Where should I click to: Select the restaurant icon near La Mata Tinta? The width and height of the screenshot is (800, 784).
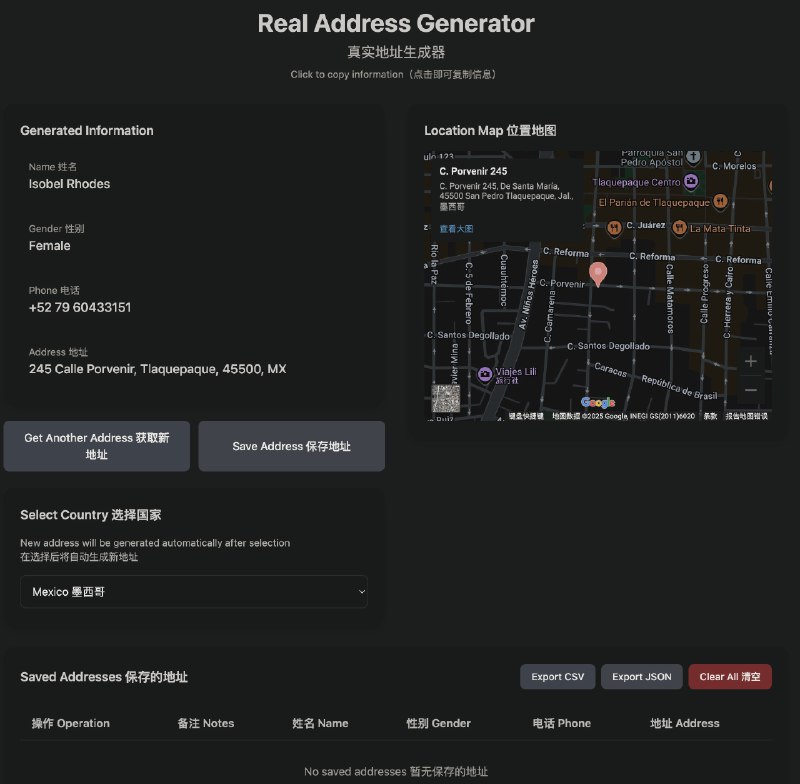[679, 228]
